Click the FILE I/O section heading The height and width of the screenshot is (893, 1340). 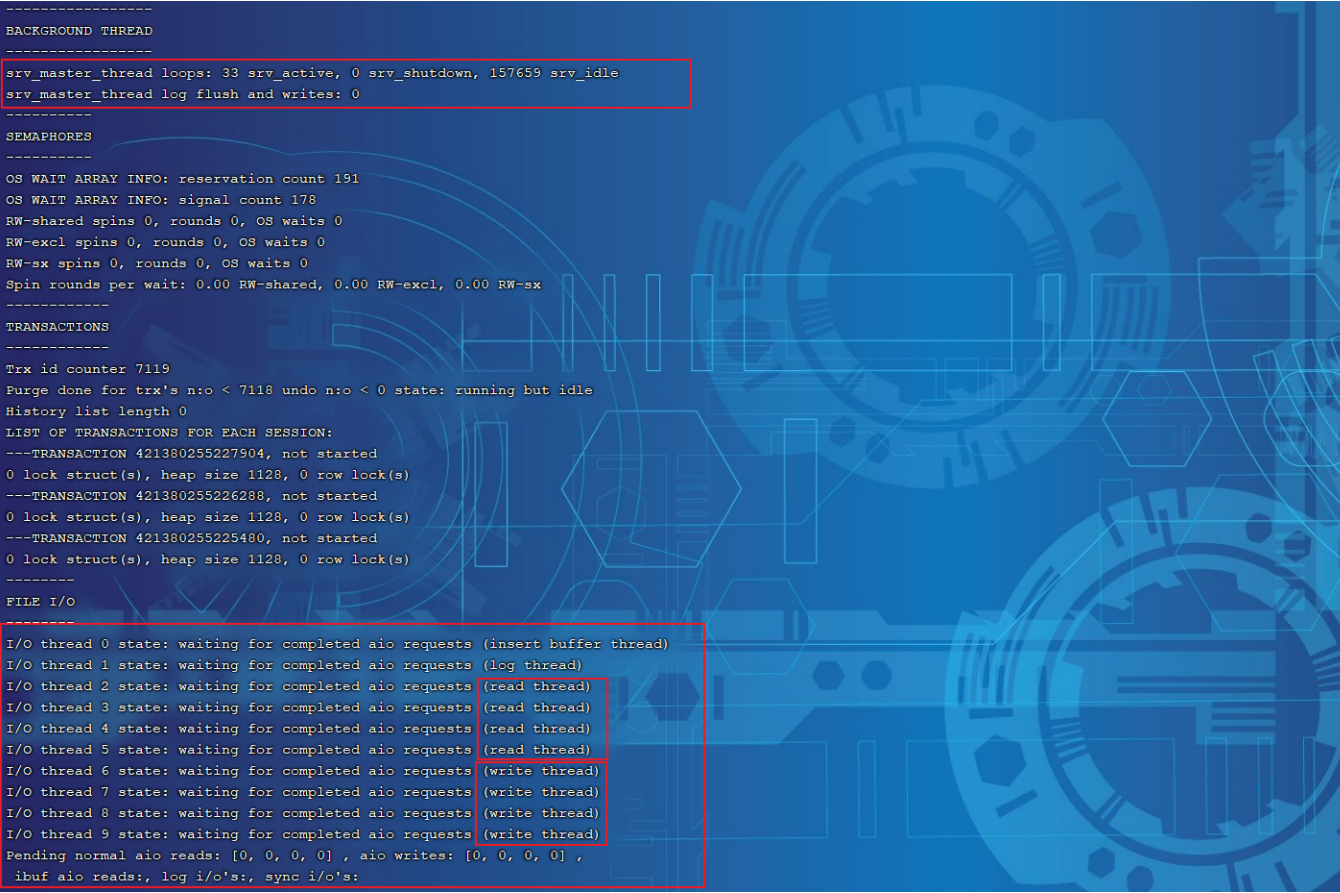point(41,602)
